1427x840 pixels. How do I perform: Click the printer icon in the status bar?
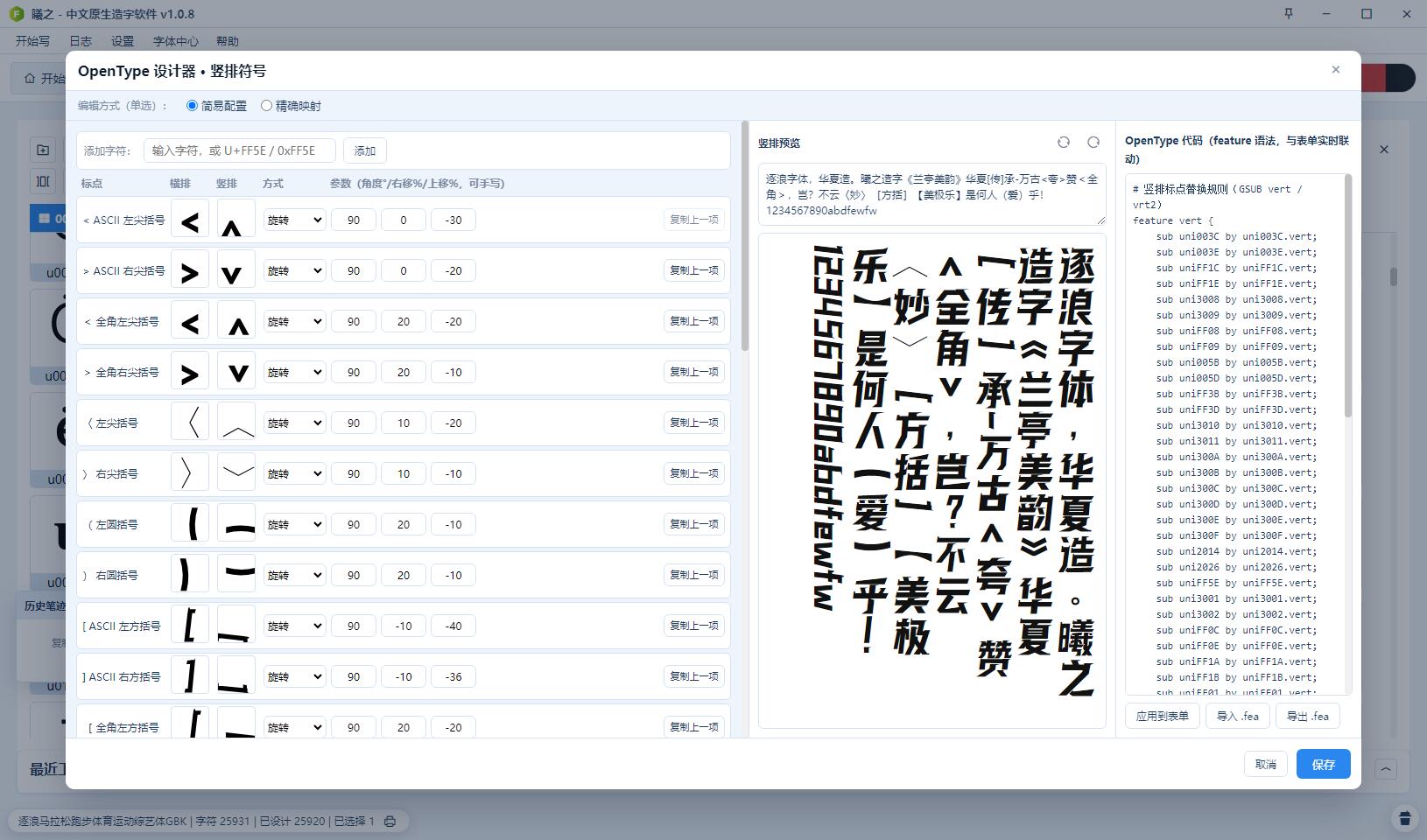390,822
